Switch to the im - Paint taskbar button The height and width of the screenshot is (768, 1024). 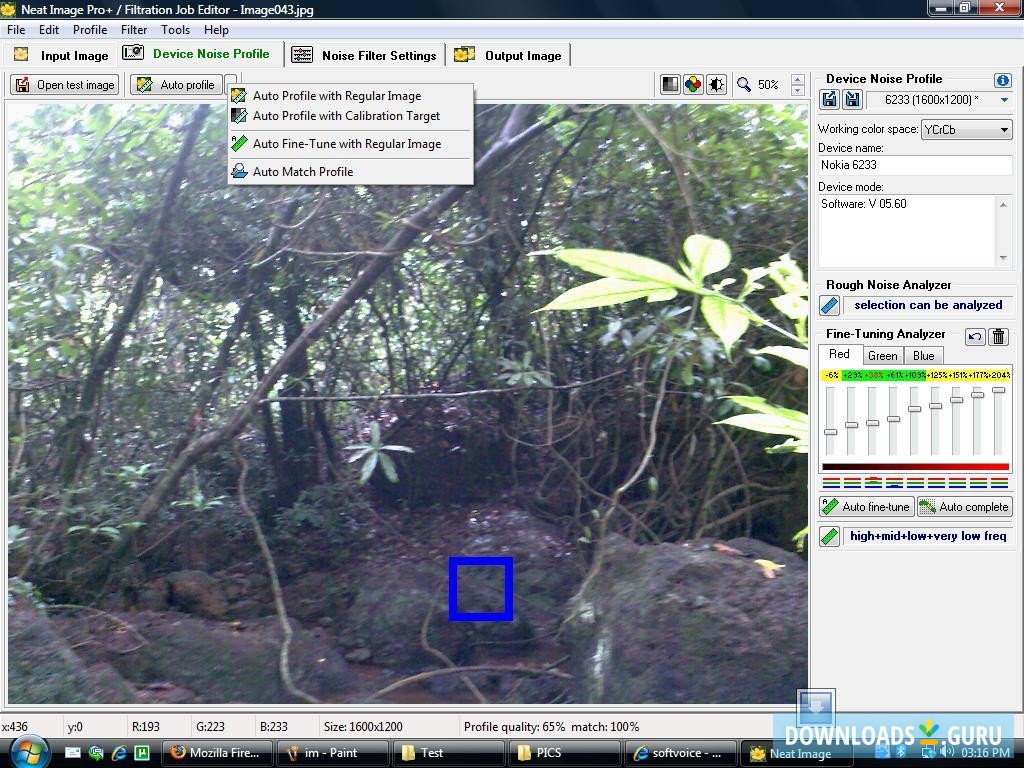pos(332,753)
